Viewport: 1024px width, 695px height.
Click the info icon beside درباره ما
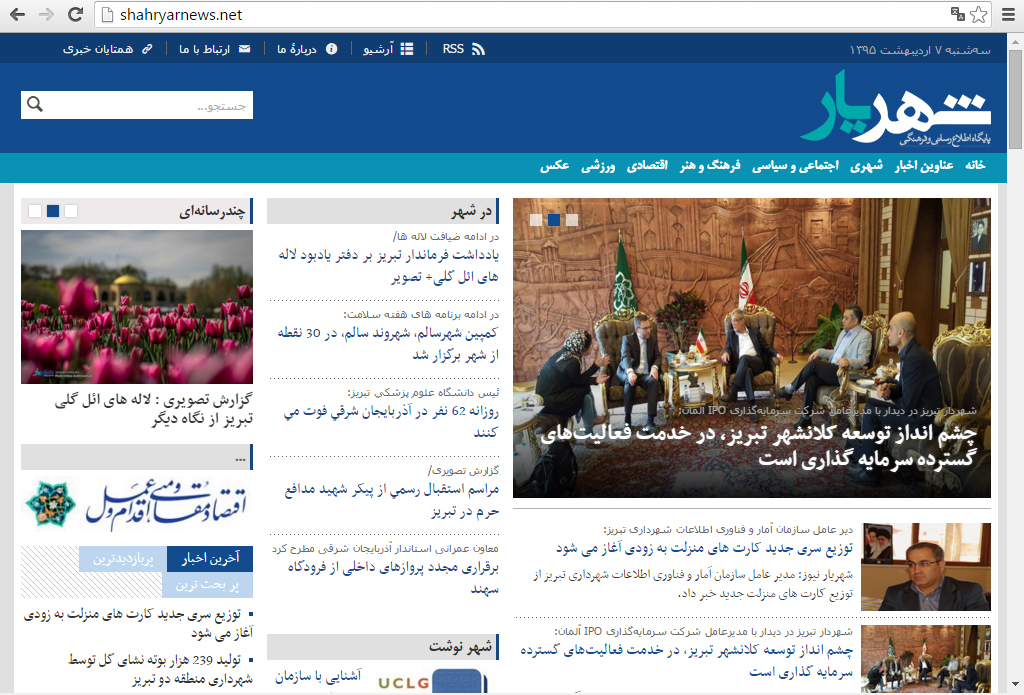[x=332, y=49]
